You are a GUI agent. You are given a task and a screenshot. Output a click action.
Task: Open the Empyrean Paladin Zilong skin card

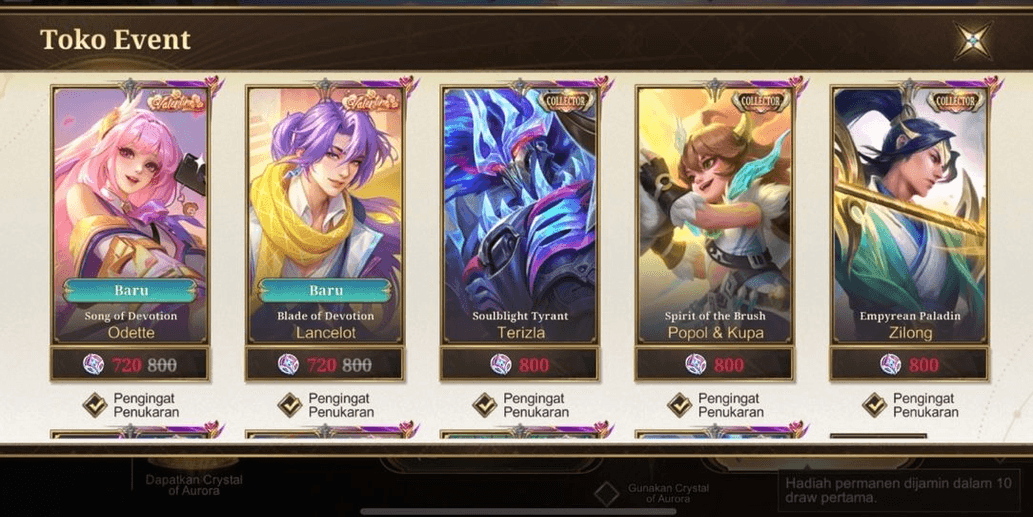pyautogui.click(x=910, y=215)
